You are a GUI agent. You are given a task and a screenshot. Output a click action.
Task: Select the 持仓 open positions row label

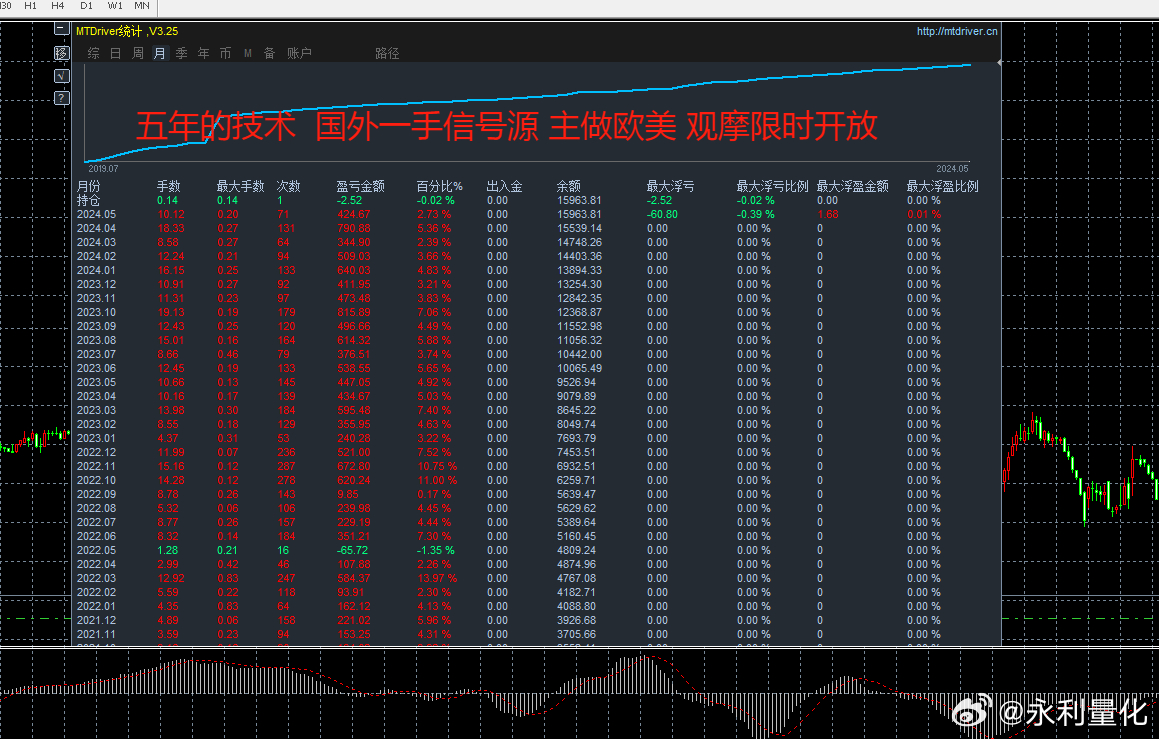click(x=88, y=200)
